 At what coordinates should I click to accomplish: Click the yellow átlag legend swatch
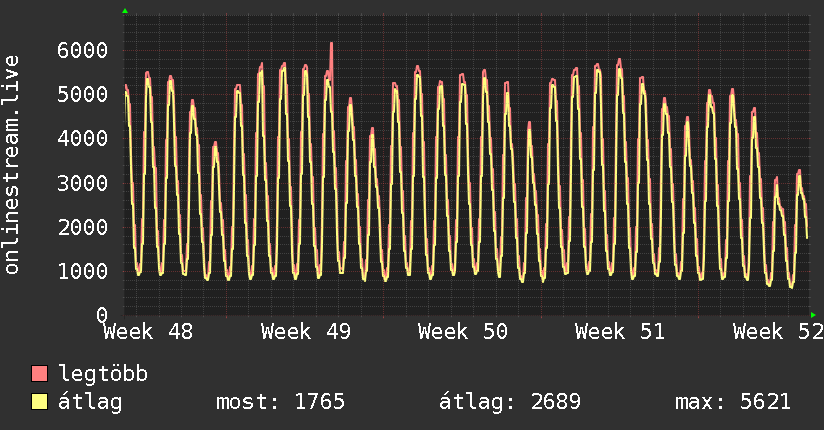tap(39, 401)
